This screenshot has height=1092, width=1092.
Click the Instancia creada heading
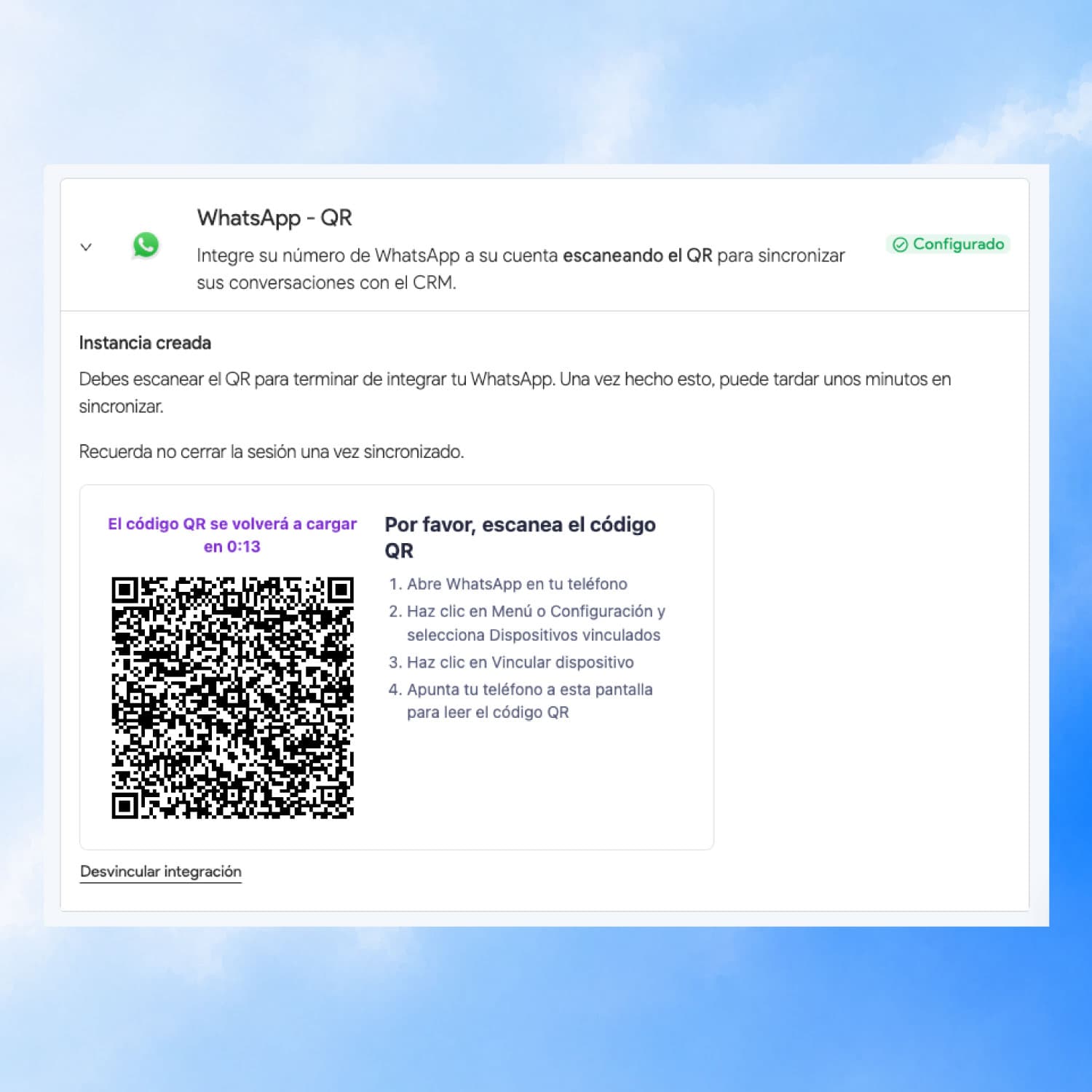click(145, 343)
